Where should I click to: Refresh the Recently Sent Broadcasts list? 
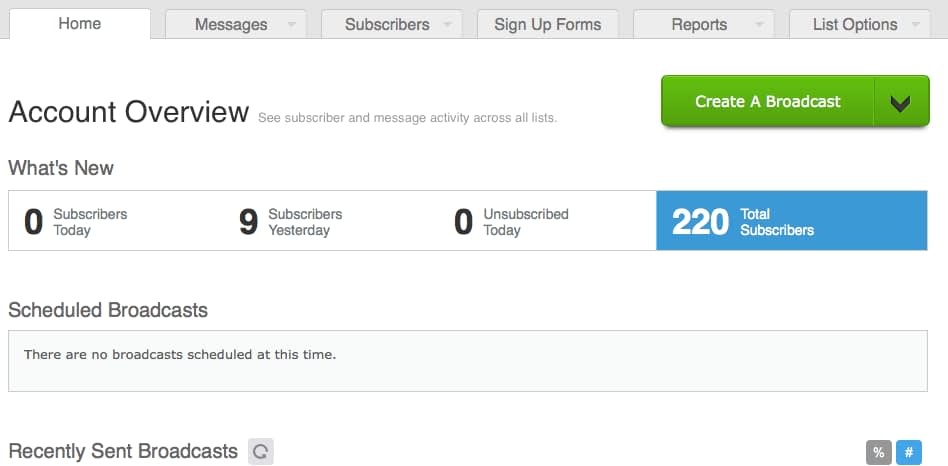tap(261, 451)
